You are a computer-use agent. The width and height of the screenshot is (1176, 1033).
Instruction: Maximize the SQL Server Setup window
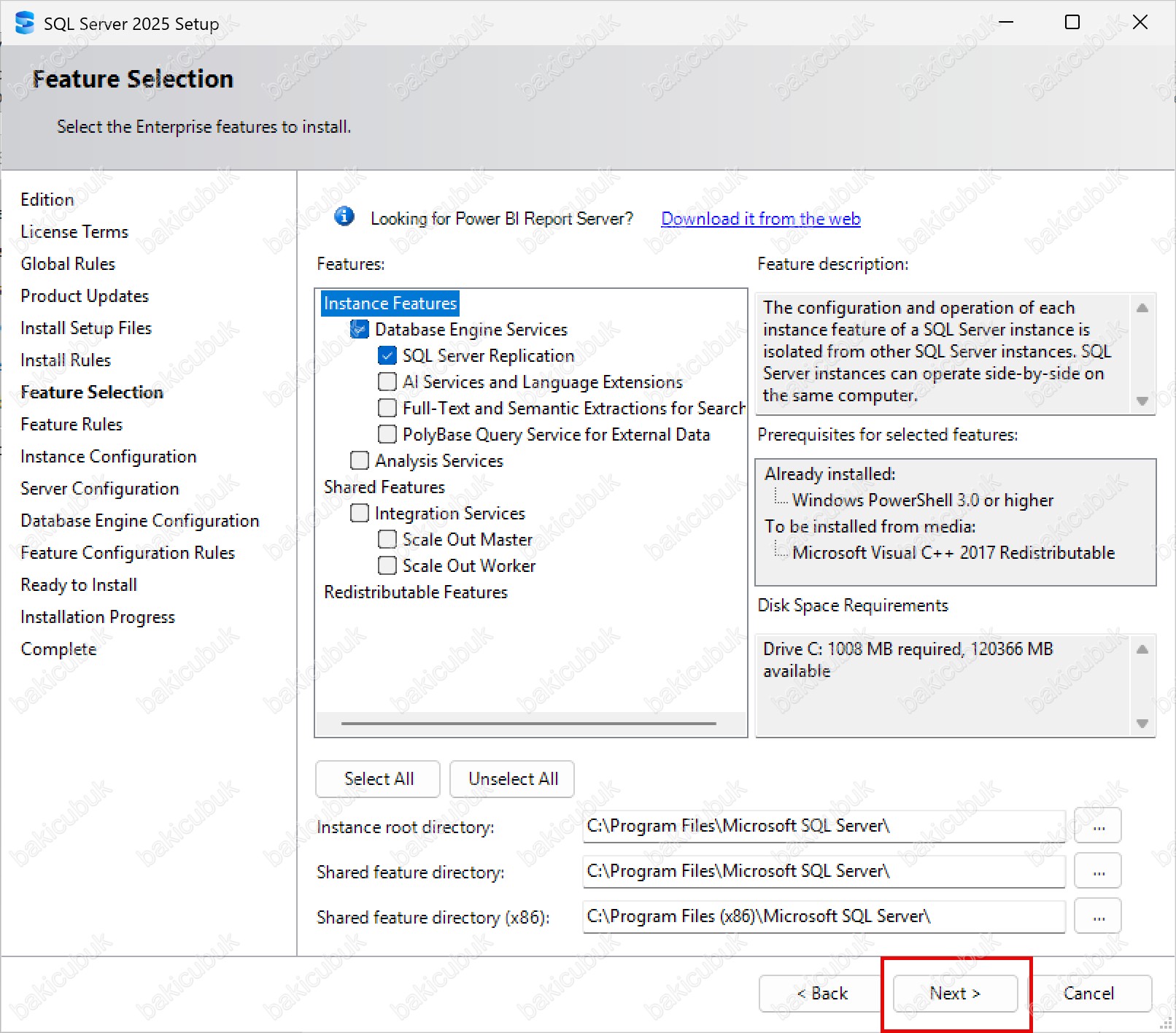tap(1072, 23)
